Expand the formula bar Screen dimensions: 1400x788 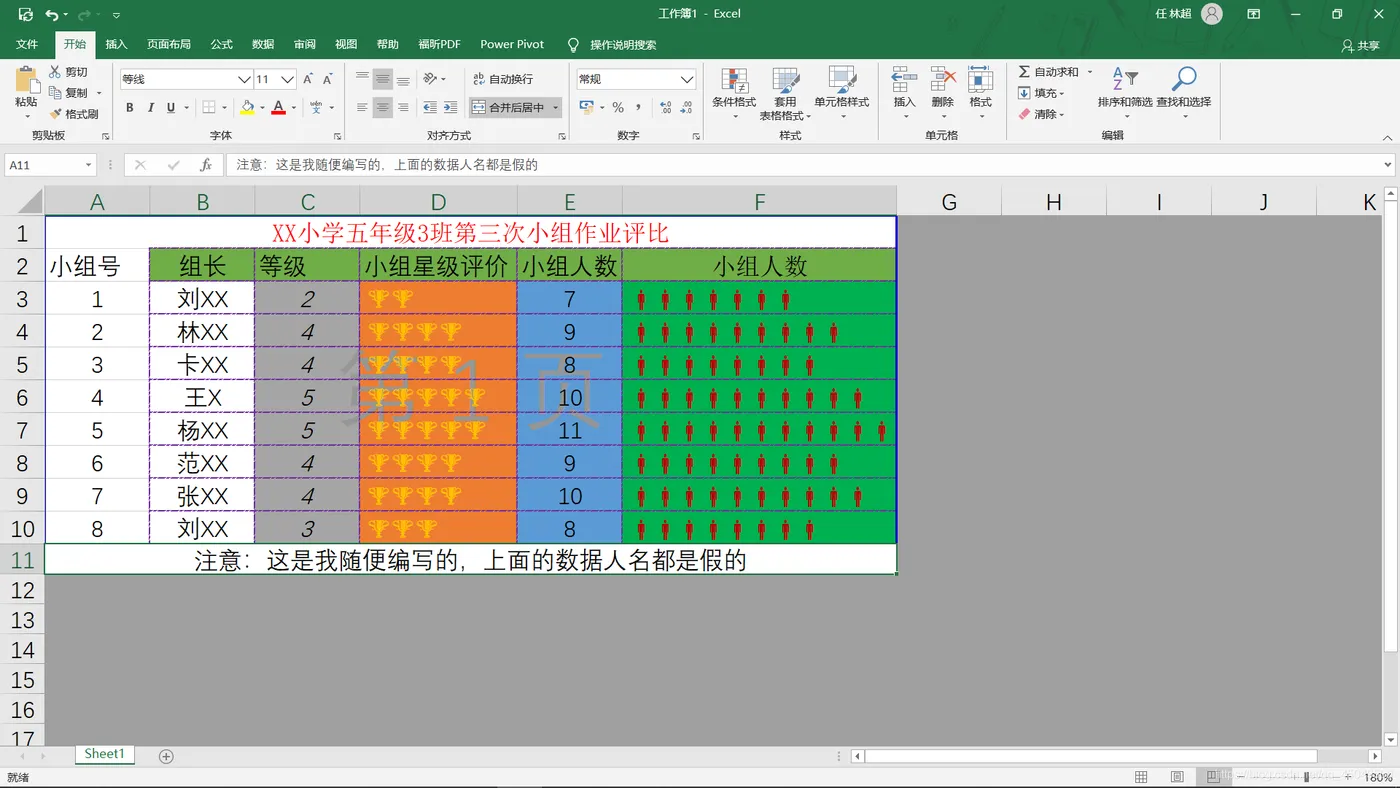pyautogui.click(x=1388, y=165)
